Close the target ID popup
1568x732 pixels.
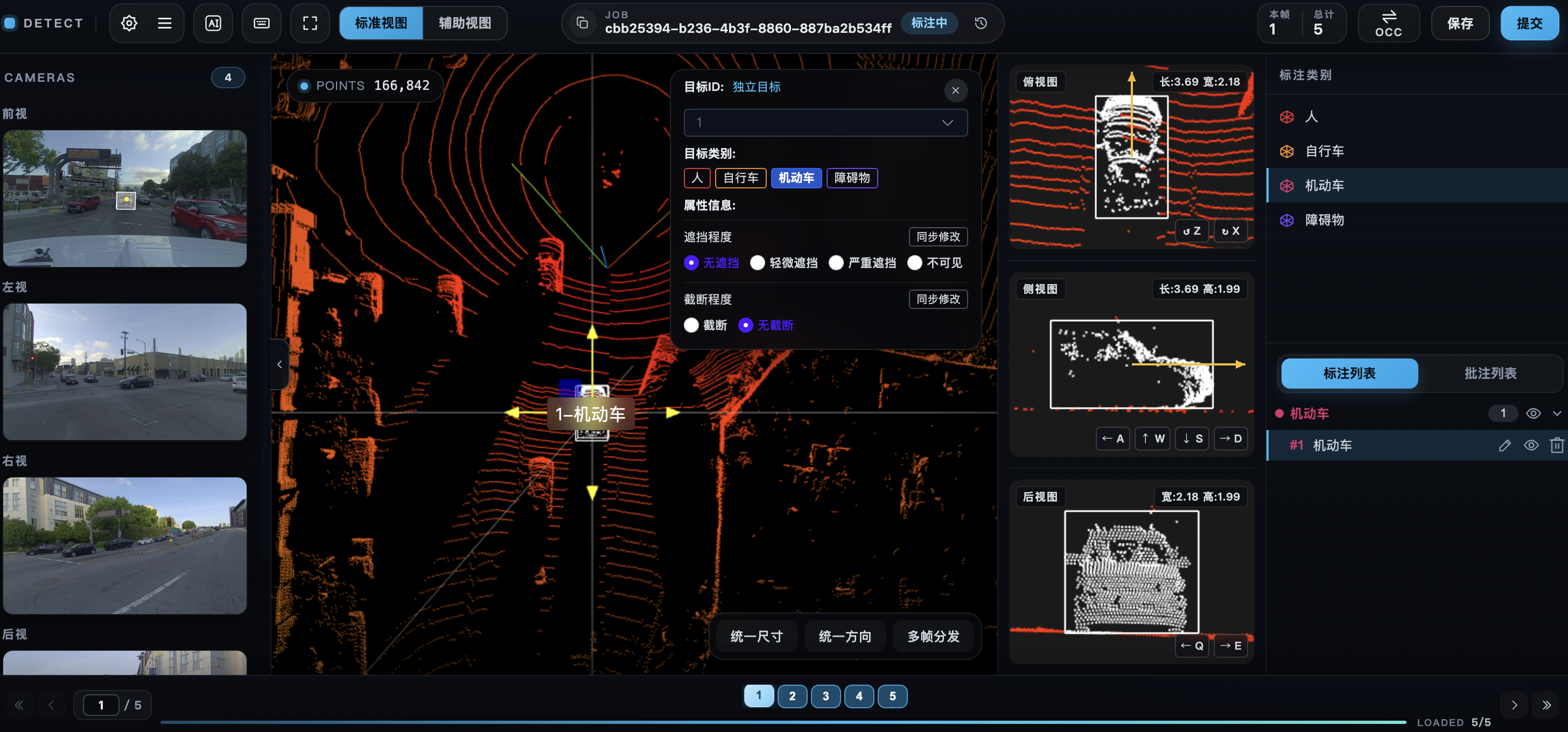[x=956, y=90]
